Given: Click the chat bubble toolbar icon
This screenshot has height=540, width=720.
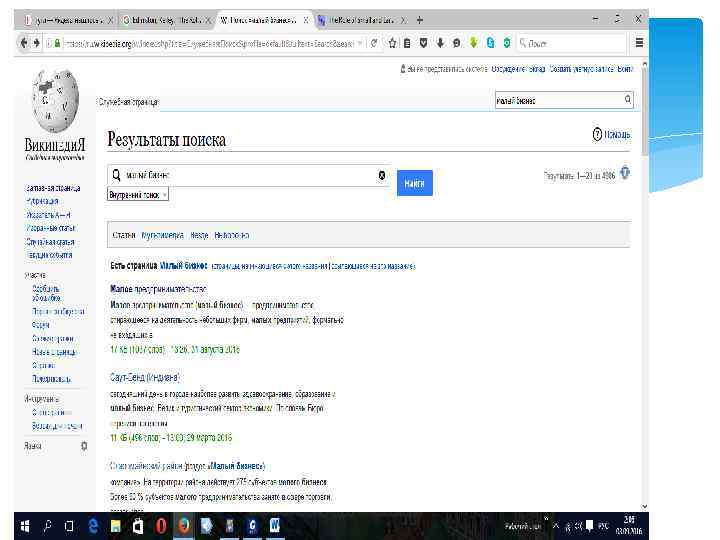Looking at the screenshot, I should [x=456, y=43].
